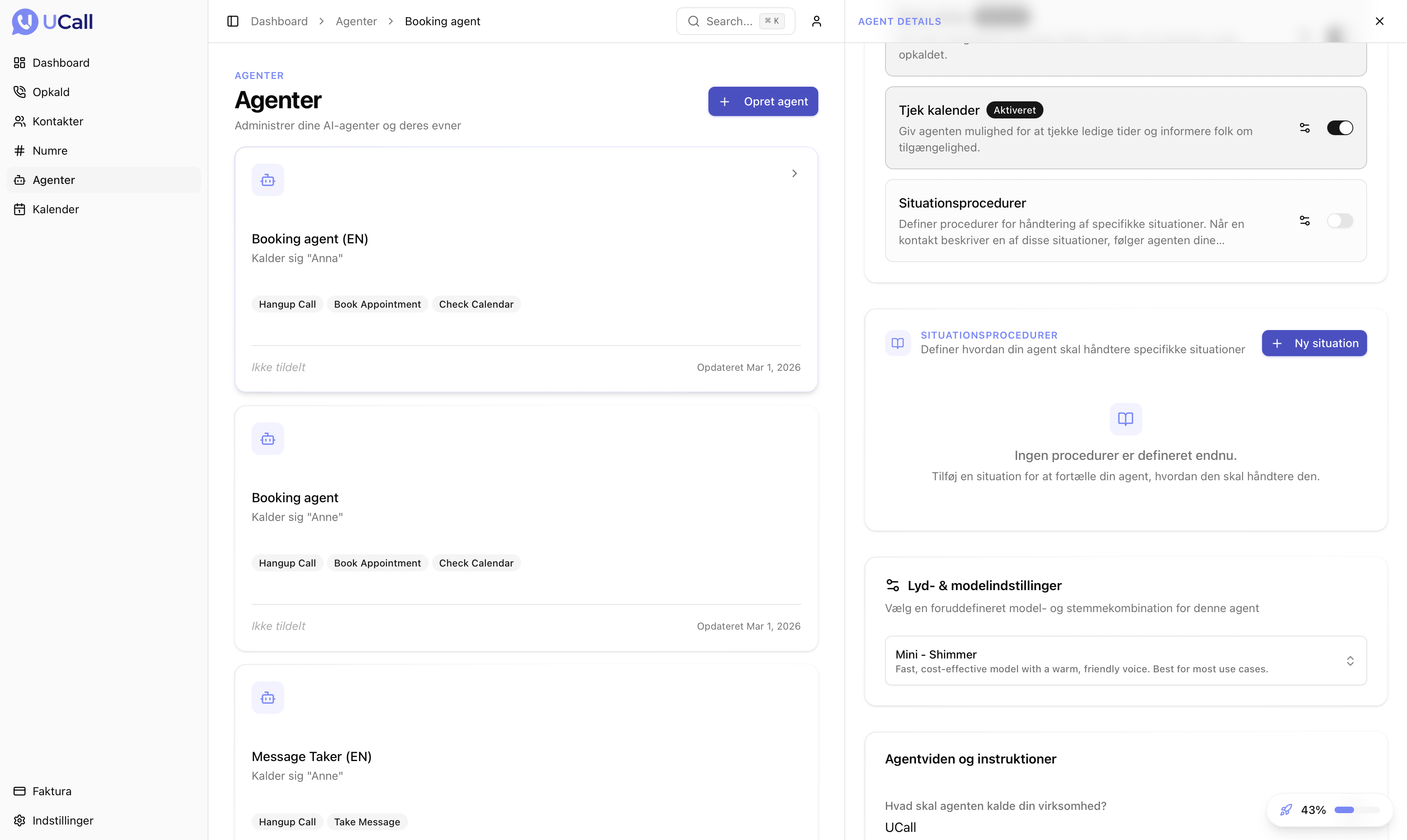Click robot icon on Booking agent (EN) card

(x=268, y=180)
